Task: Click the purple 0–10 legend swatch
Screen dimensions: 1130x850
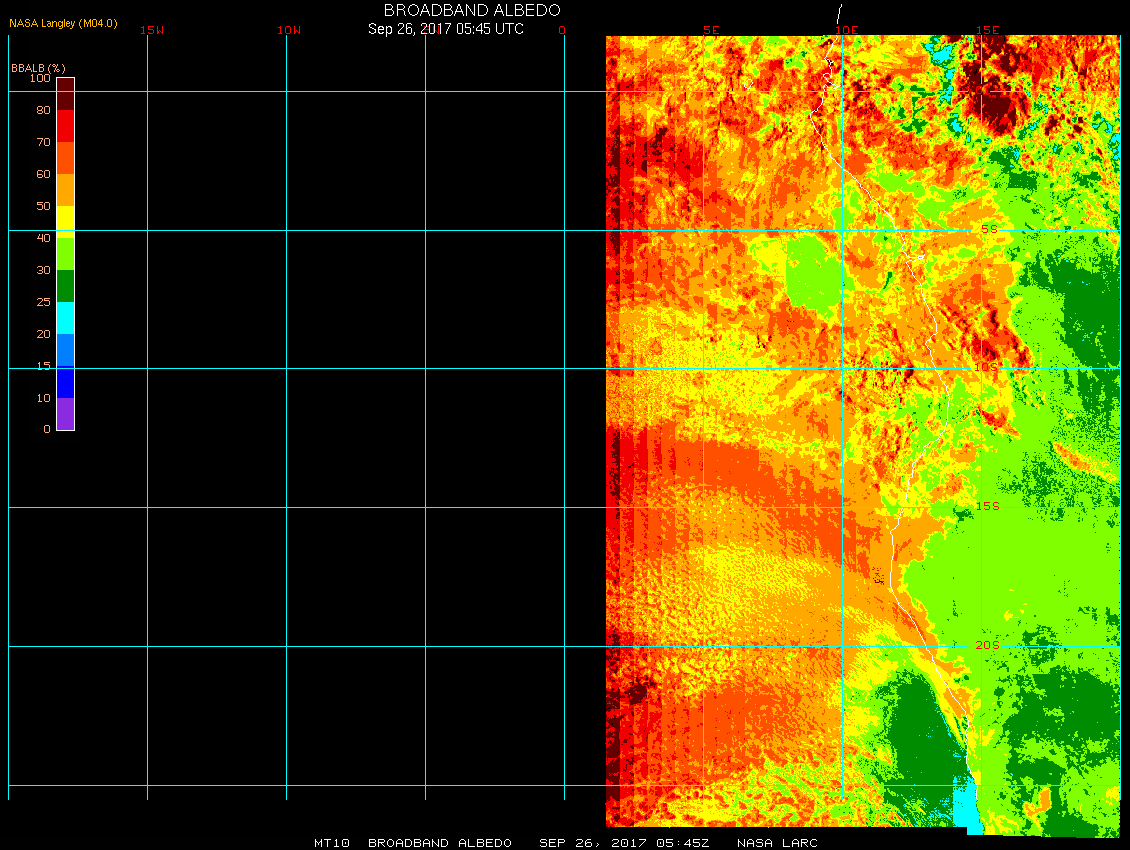Action: click(x=66, y=414)
